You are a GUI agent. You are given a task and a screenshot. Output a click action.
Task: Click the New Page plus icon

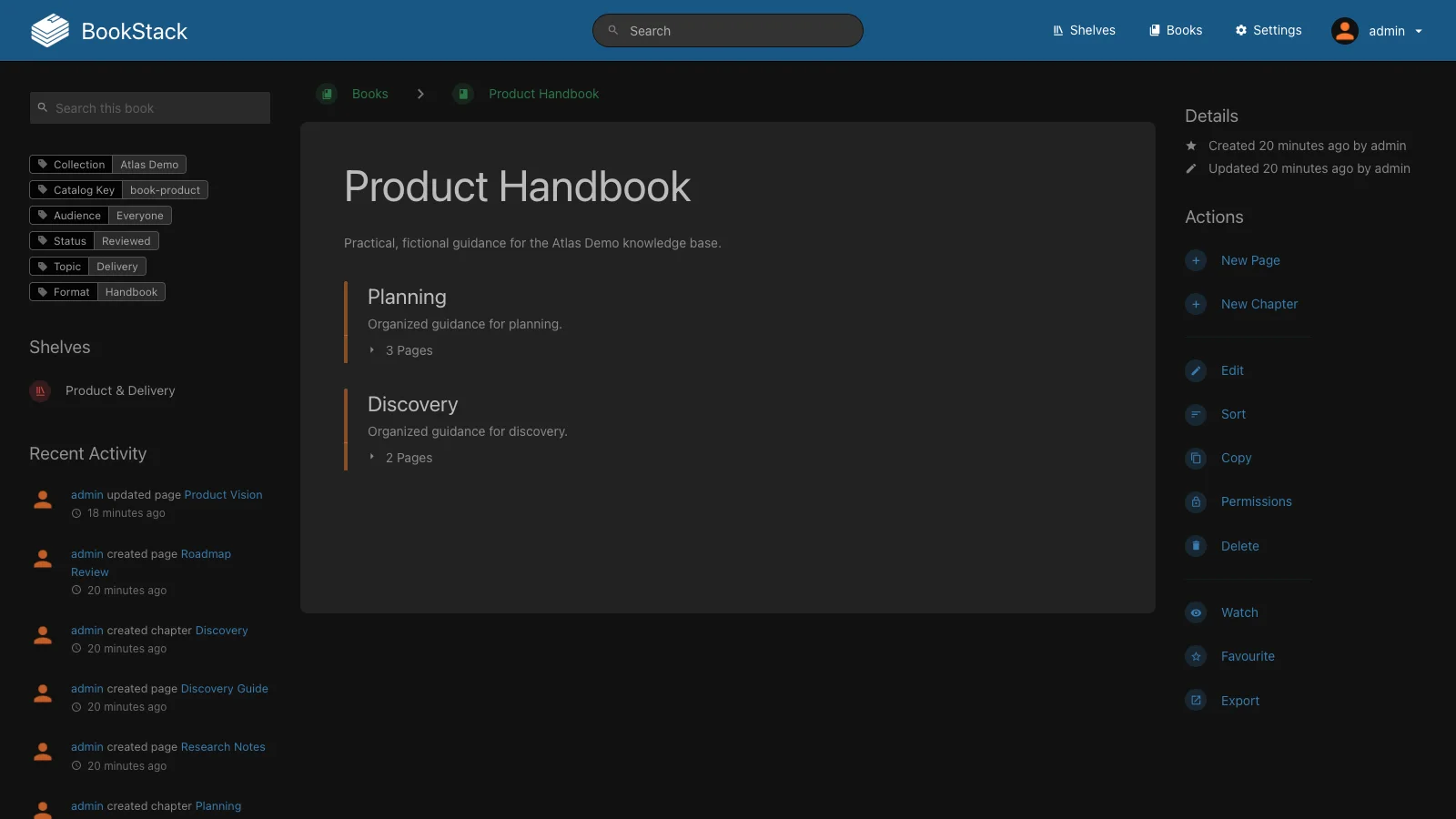[1196, 260]
